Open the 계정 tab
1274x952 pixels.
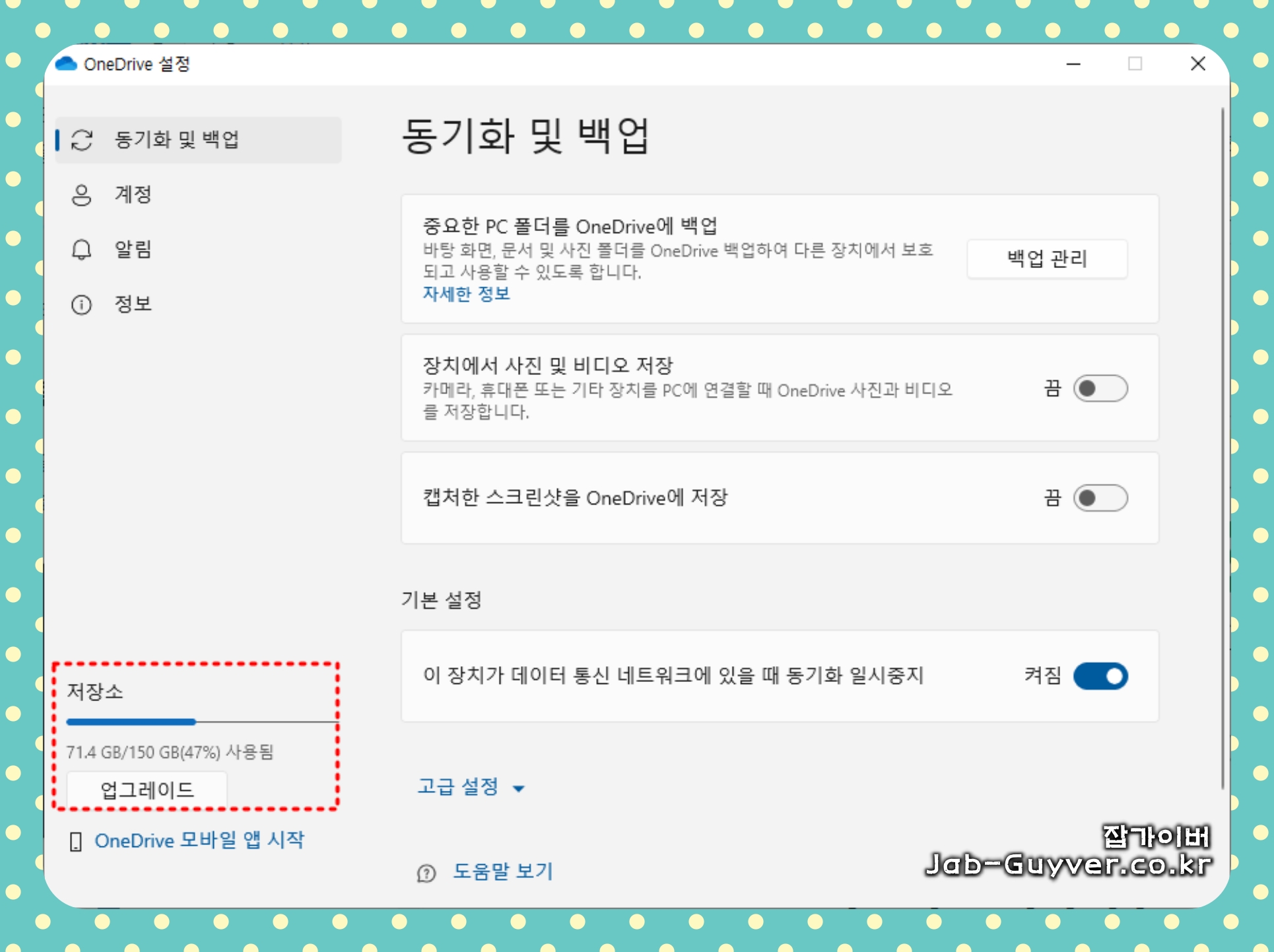[x=133, y=195]
